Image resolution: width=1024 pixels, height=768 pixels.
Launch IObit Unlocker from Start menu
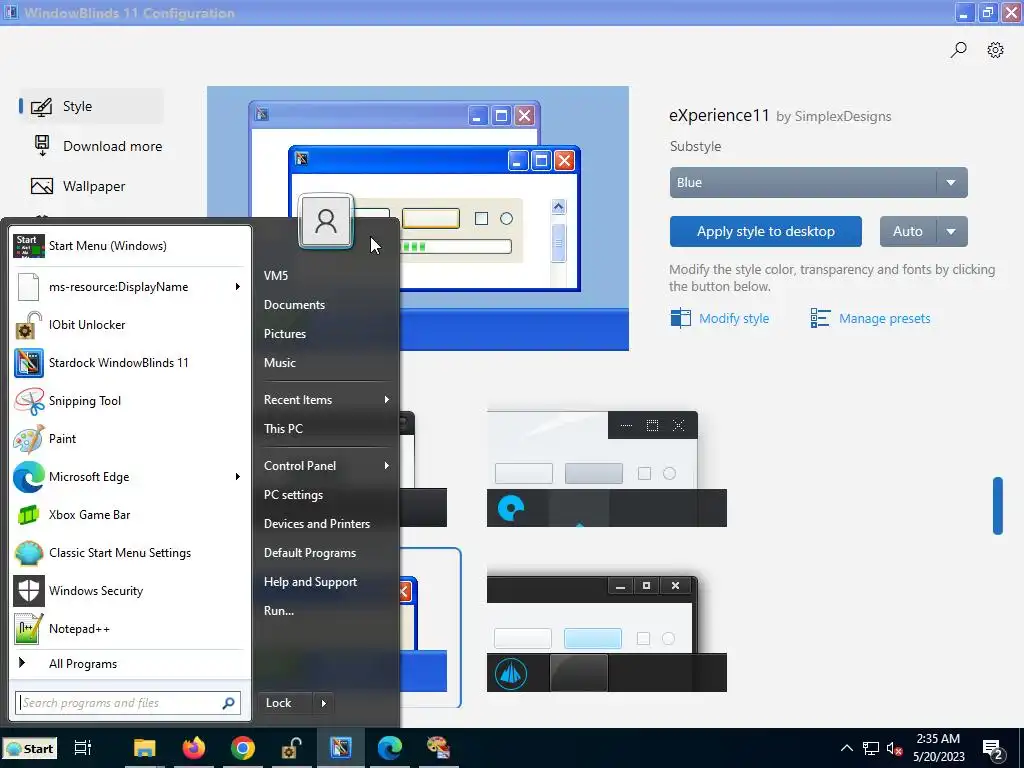tap(129, 325)
